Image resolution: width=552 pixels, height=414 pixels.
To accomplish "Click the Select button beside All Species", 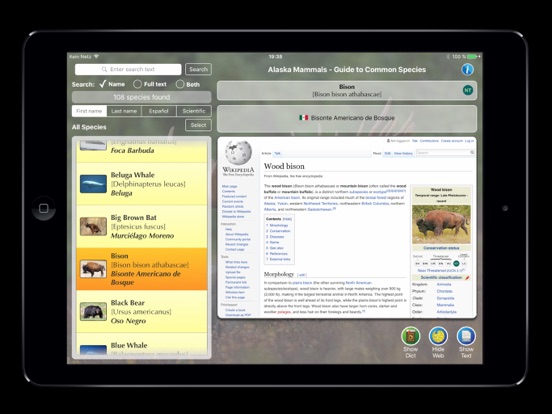I will click(199, 125).
